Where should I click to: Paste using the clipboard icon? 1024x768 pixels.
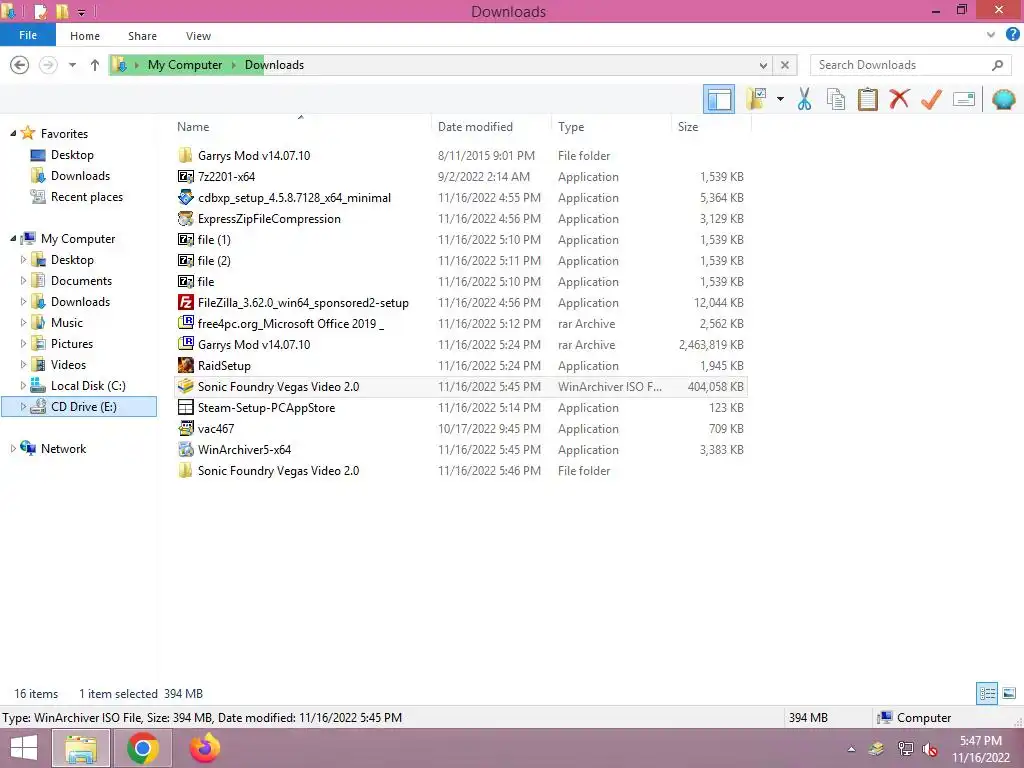tap(867, 99)
